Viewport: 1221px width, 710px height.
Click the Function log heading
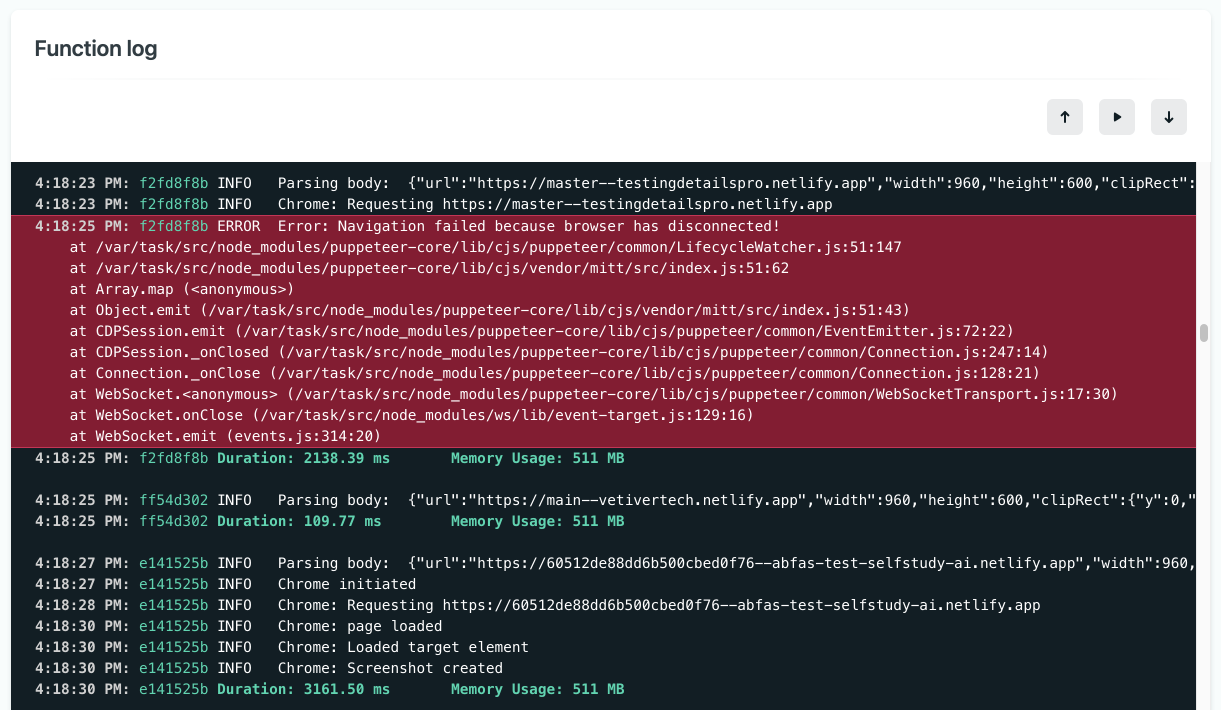[96, 49]
